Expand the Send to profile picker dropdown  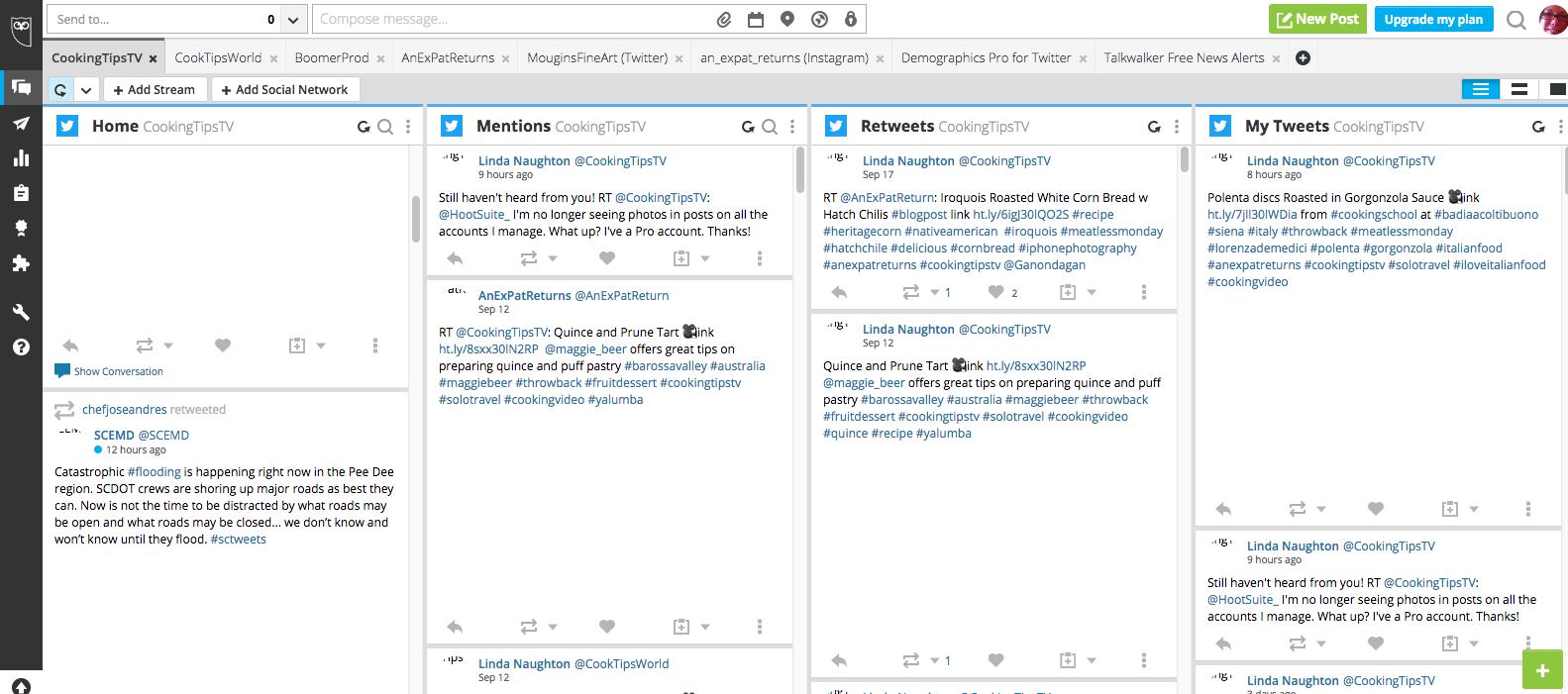[293, 19]
